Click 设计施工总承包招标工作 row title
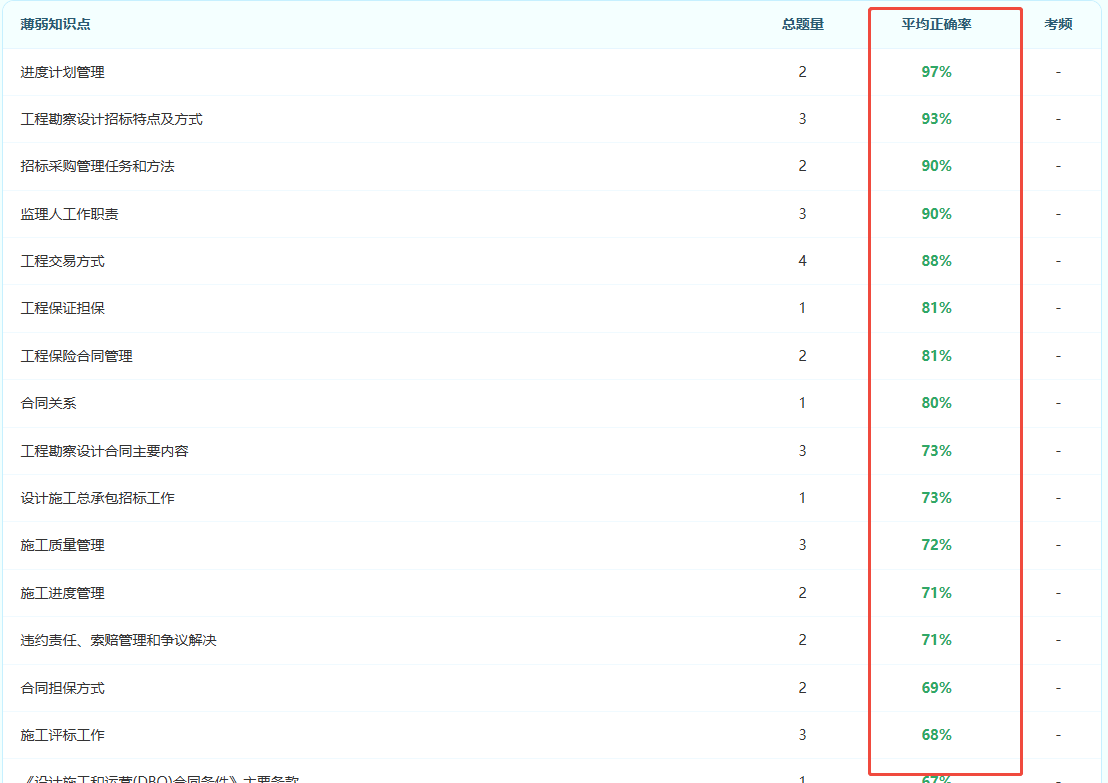This screenshot has width=1108, height=783. (x=97, y=498)
